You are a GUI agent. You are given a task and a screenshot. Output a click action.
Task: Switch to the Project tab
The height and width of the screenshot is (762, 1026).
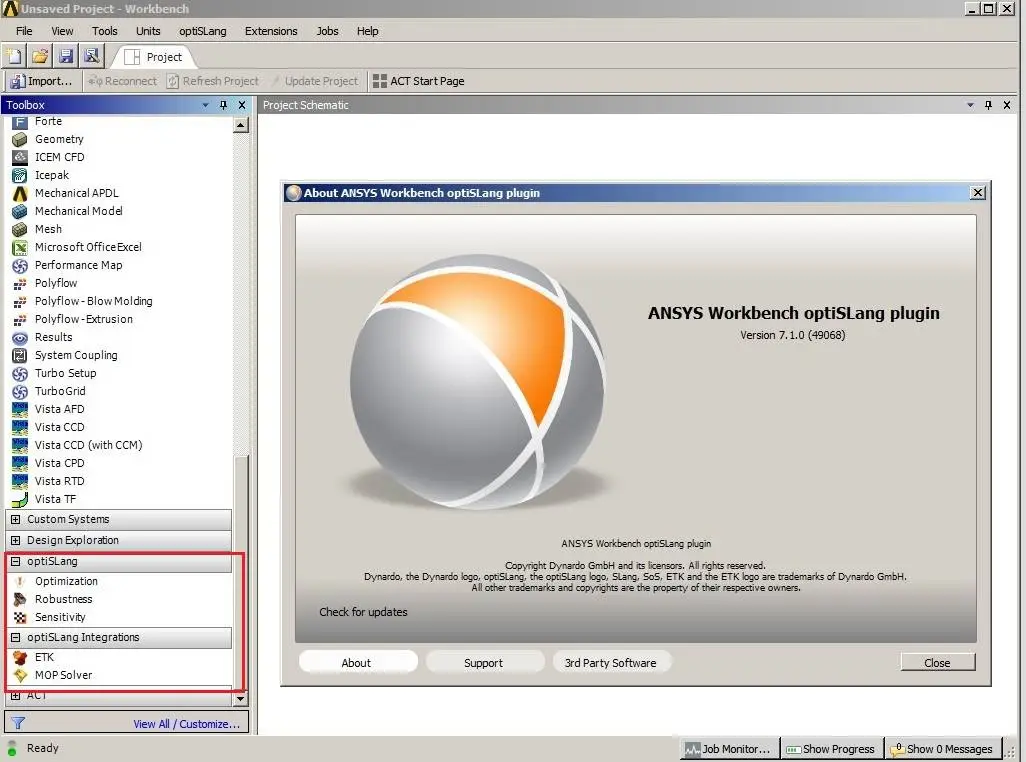pos(154,57)
